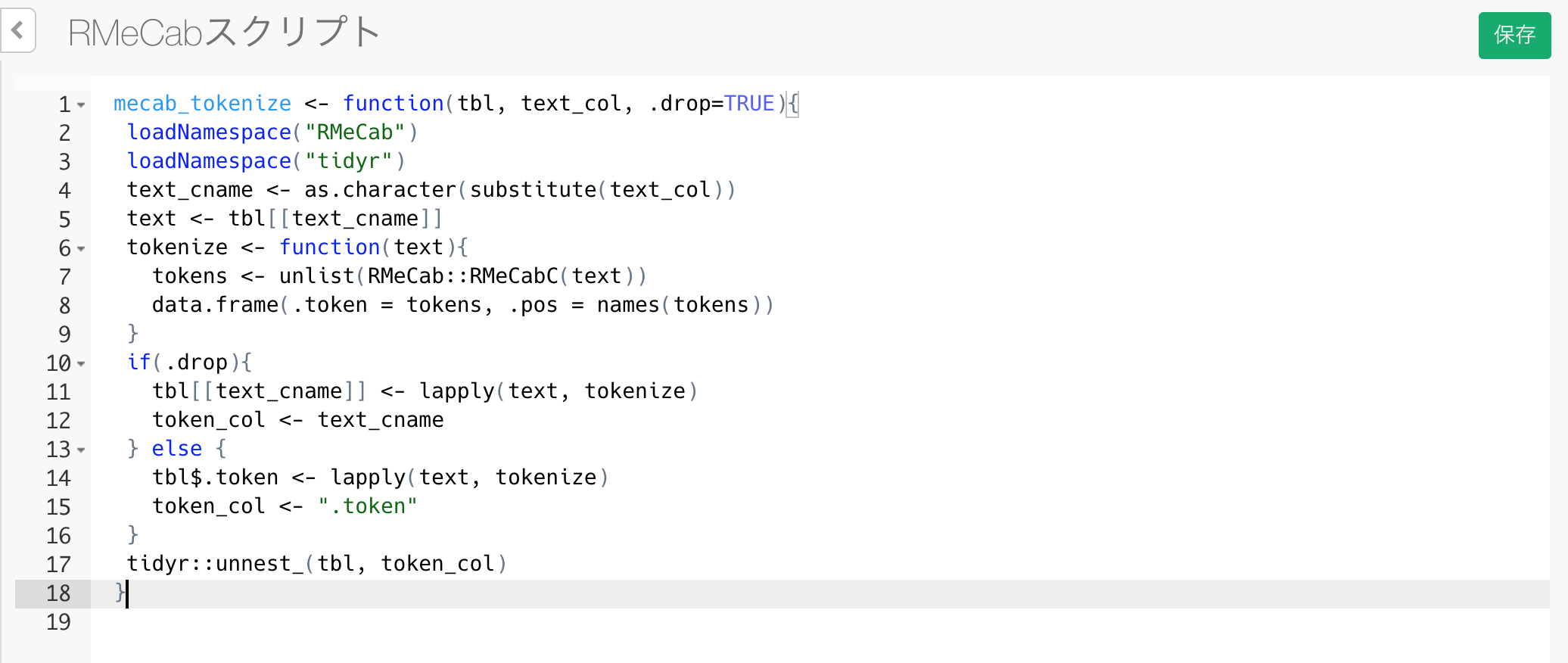Click the TRUE keyword on line 1

(749, 103)
